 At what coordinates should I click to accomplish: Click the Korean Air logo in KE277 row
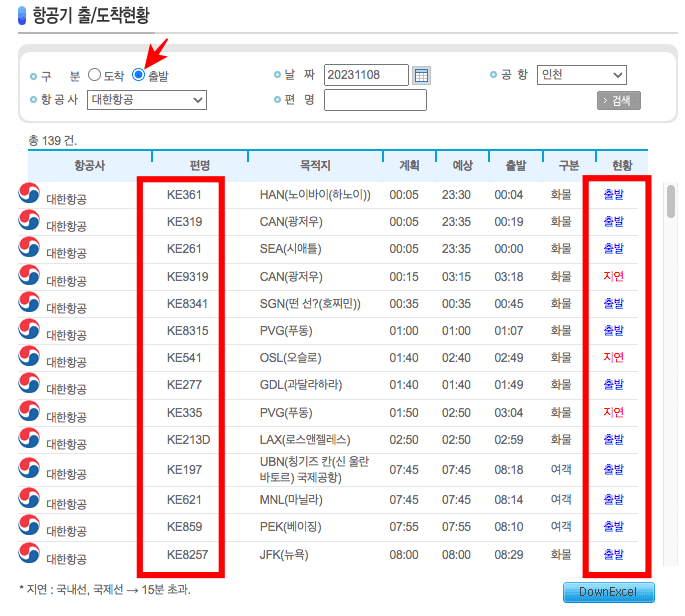pyautogui.click(x=29, y=383)
